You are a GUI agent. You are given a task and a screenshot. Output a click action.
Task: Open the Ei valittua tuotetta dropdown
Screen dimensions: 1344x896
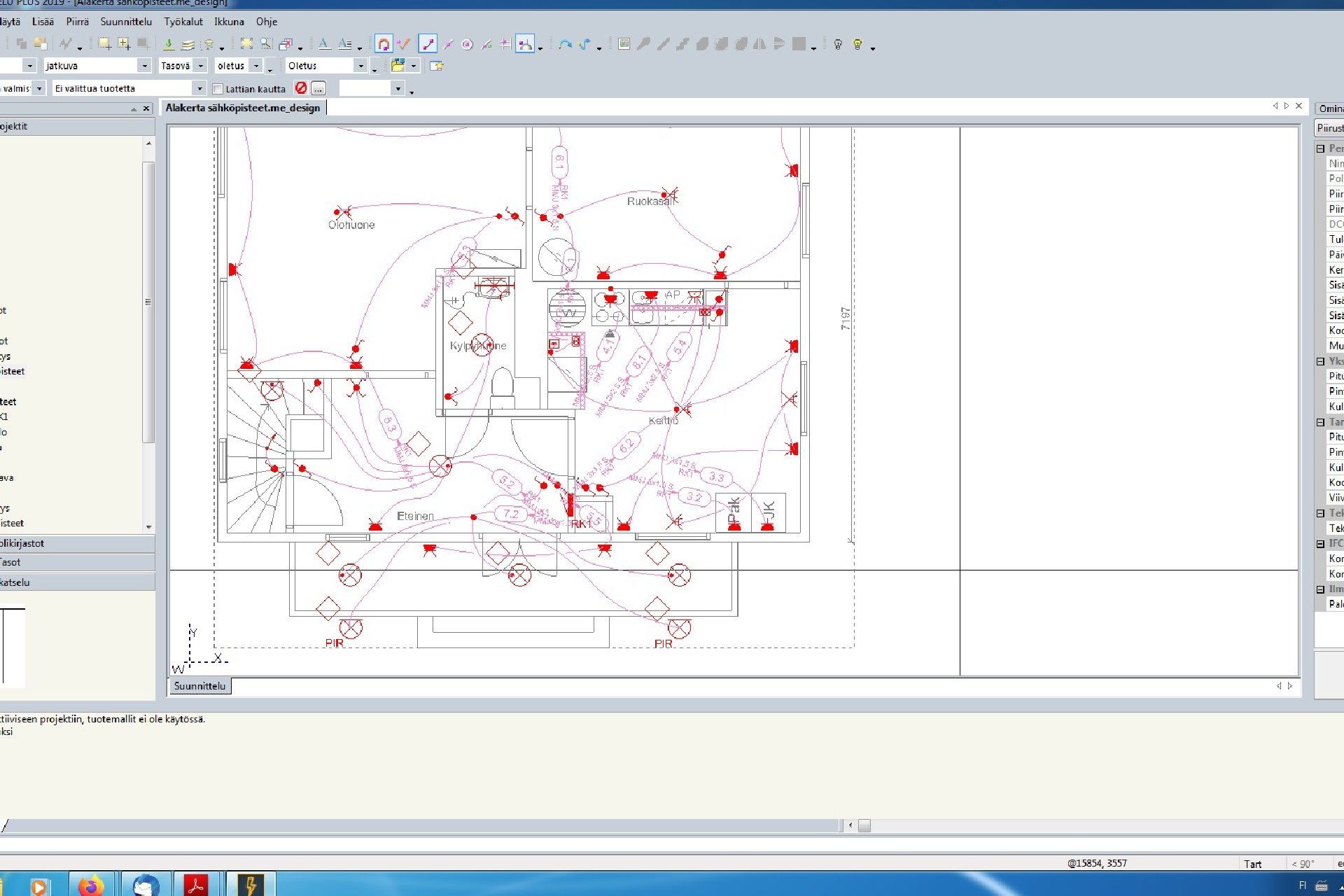[x=199, y=88]
